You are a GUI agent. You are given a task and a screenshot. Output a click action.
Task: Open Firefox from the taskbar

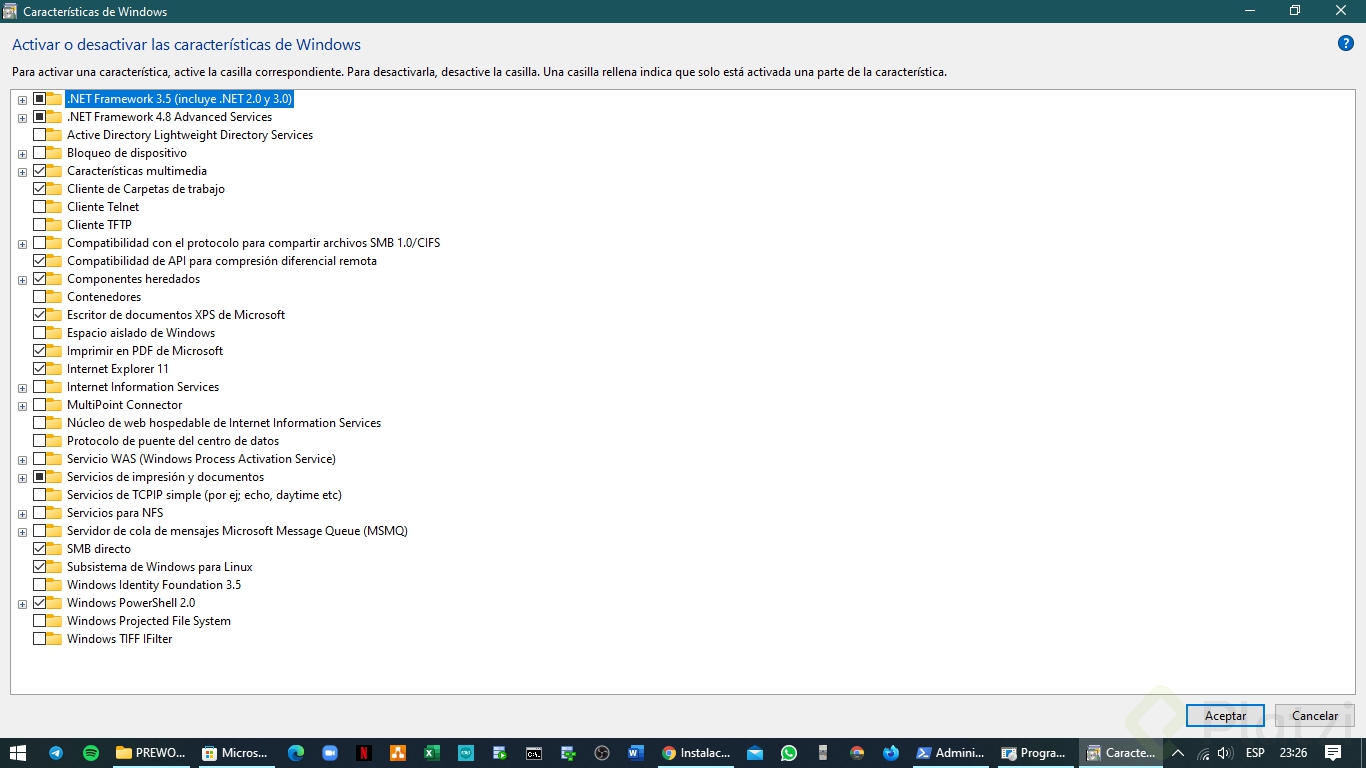[891, 753]
